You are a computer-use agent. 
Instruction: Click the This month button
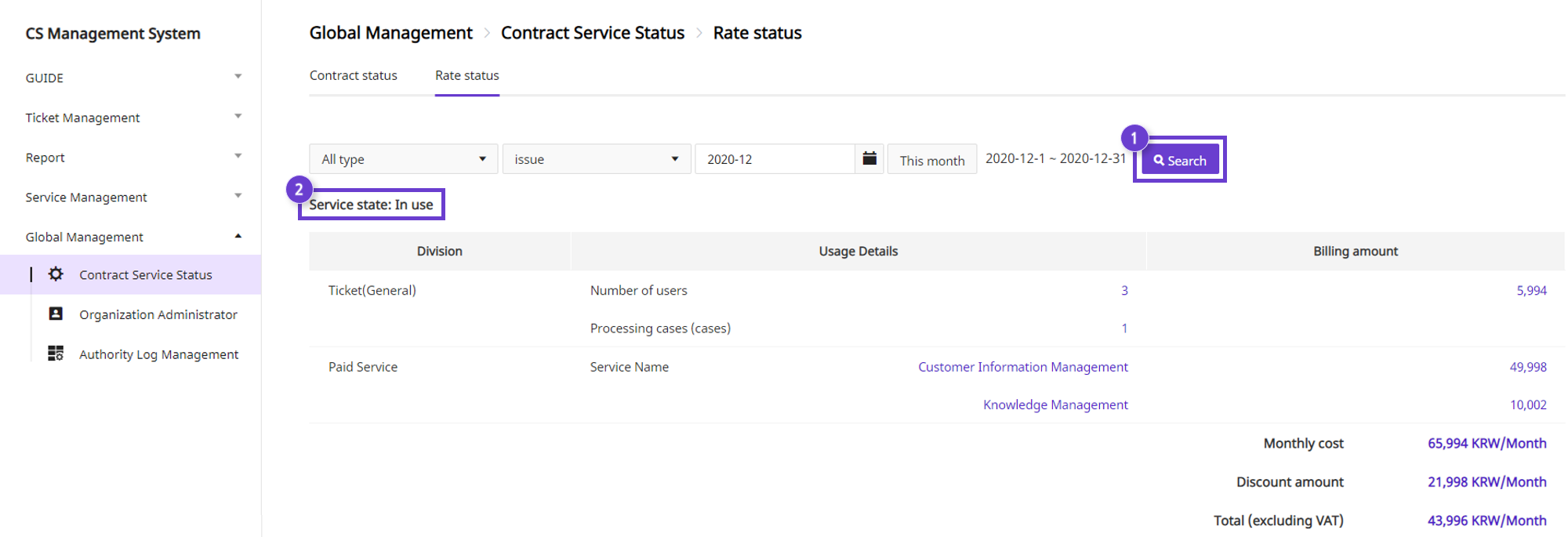click(x=932, y=160)
